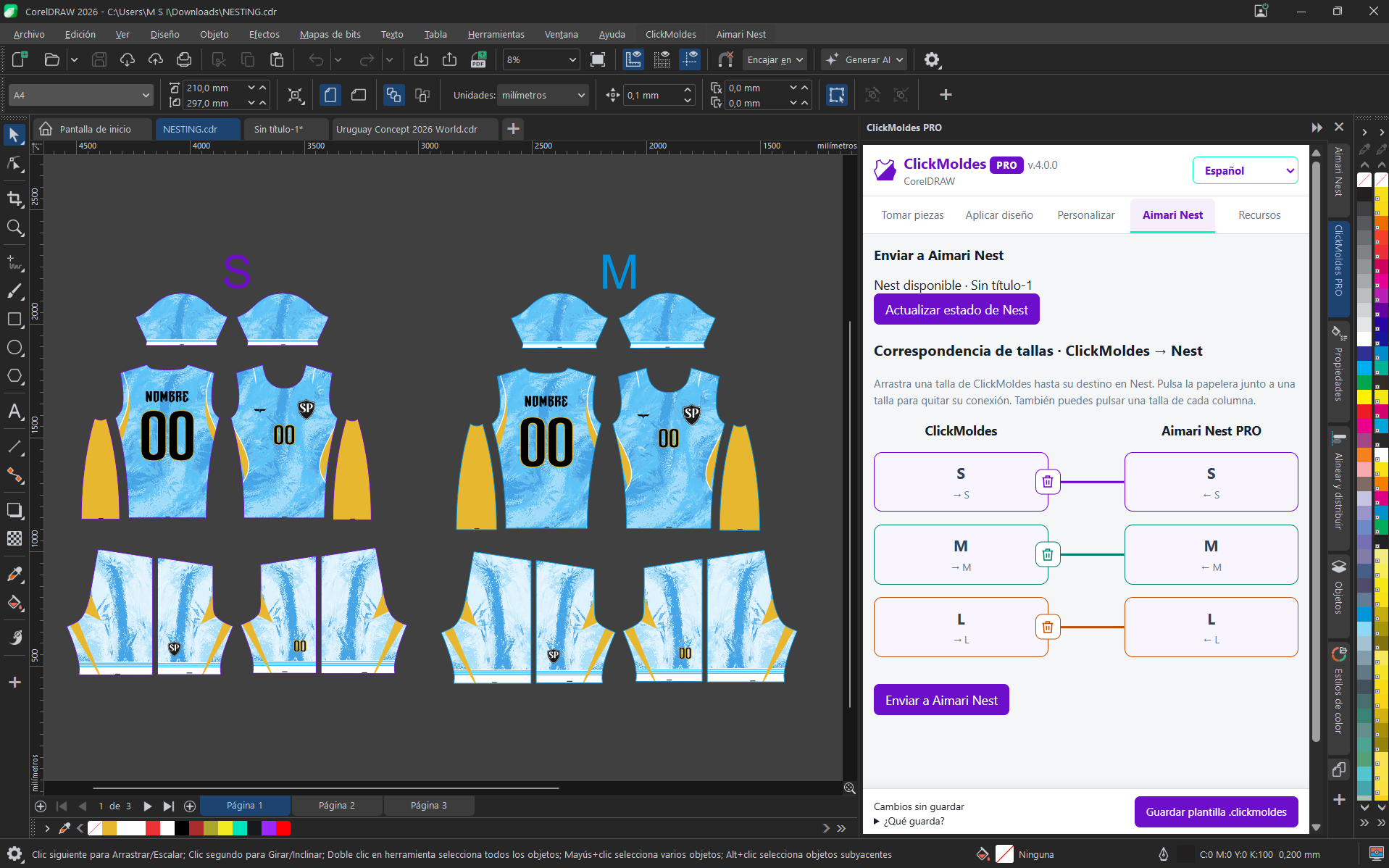The width and height of the screenshot is (1389, 868).
Task: Click Actualizar estado de Nest button
Action: click(x=956, y=309)
